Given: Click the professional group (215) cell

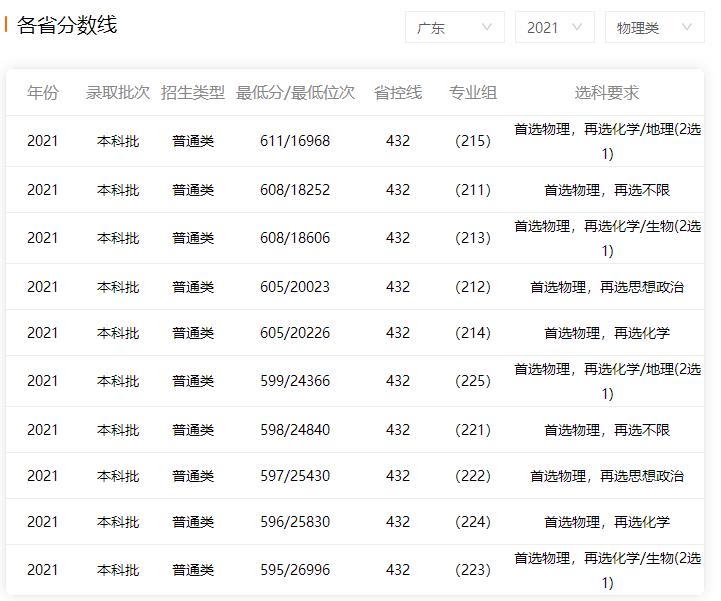Looking at the screenshot, I should point(473,141).
